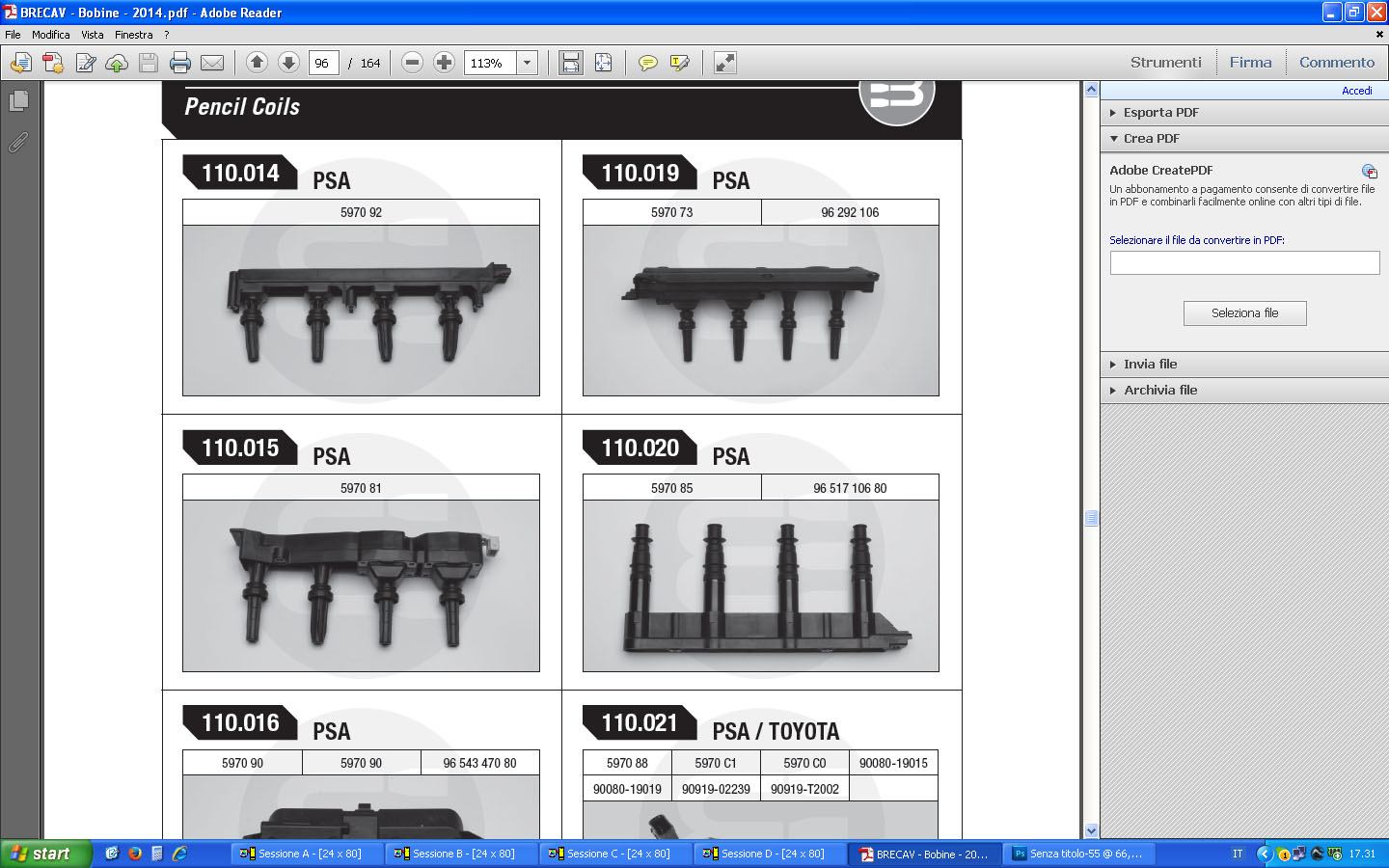Open the page thumbnails panel icon
The image size is (1389, 868).
coord(18,100)
